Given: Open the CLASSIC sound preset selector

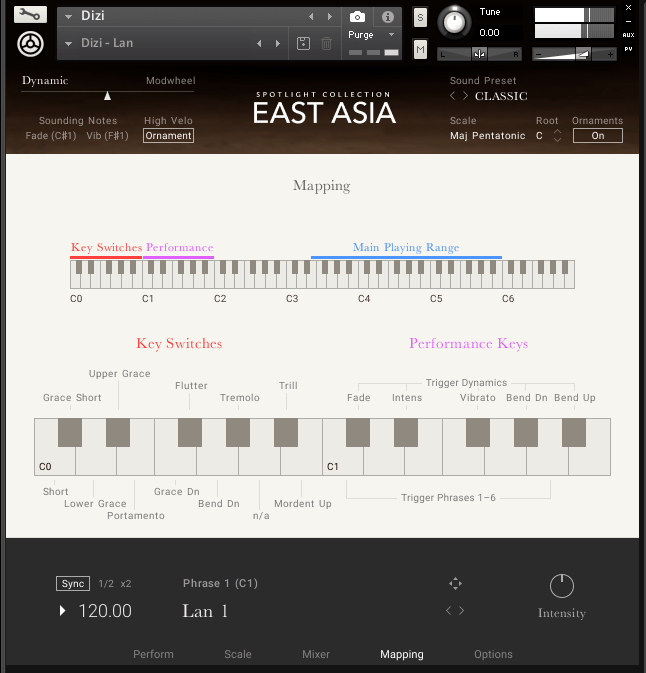Looking at the screenshot, I should (501, 96).
